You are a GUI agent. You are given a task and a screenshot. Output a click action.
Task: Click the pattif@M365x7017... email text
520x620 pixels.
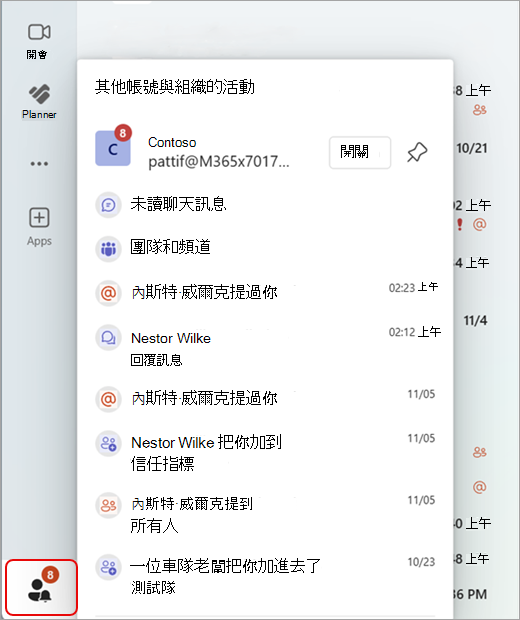click(219, 162)
